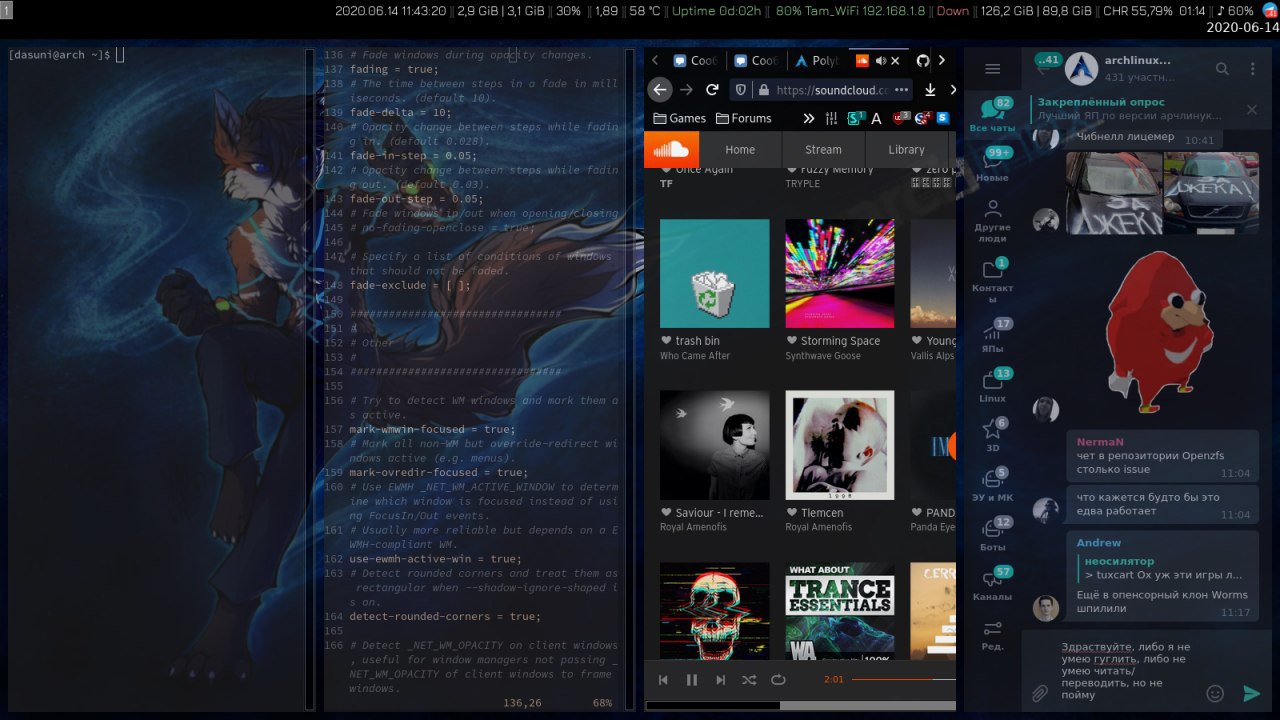Go to SoundCloud Library
This screenshot has width=1280, height=720.
906,150
